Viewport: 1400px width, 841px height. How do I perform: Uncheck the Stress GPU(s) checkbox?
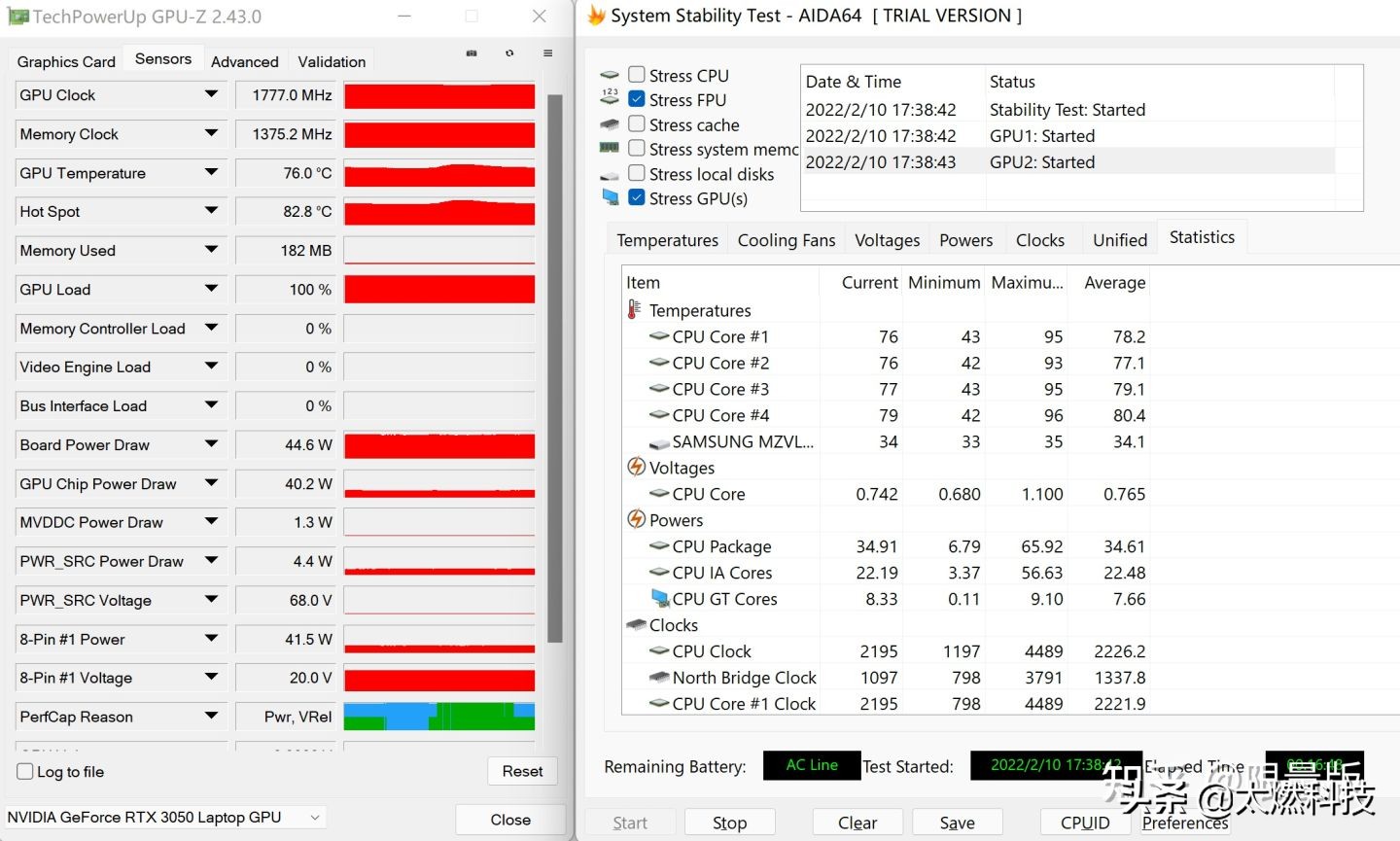[637, 197]
